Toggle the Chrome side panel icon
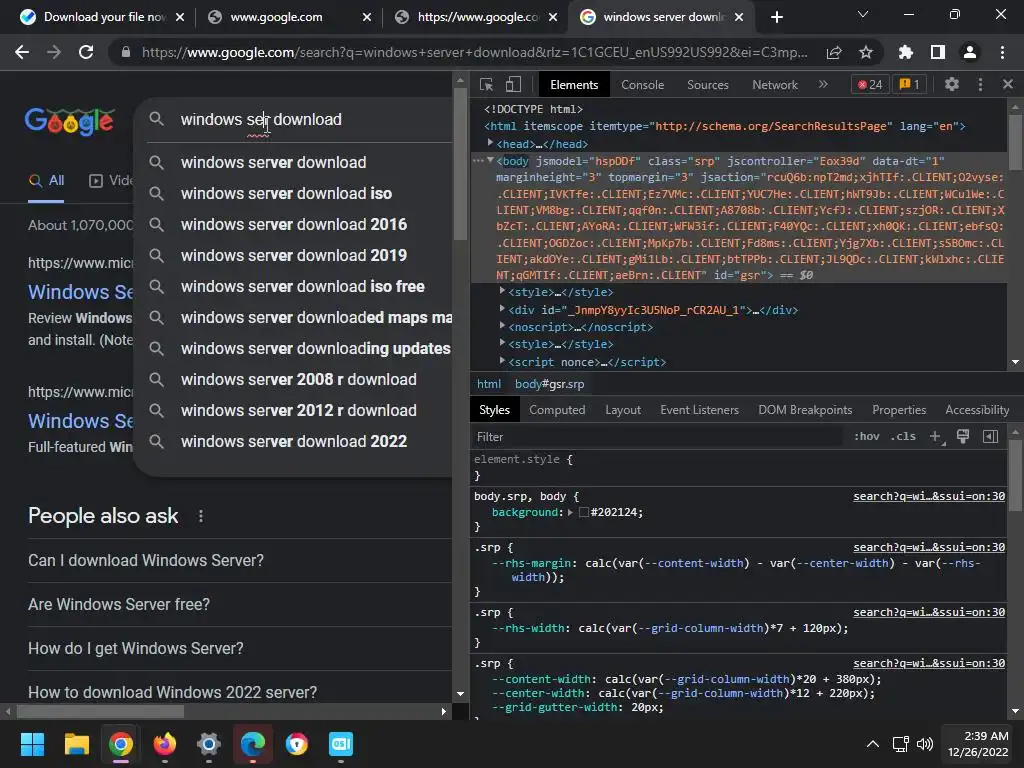 (938, 52)
